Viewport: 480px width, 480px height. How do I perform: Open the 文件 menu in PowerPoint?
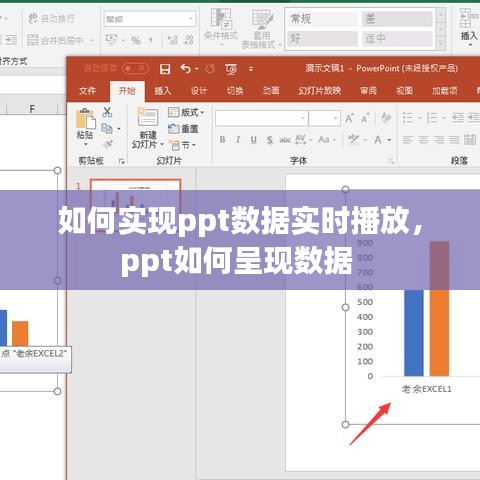(88, 90)
